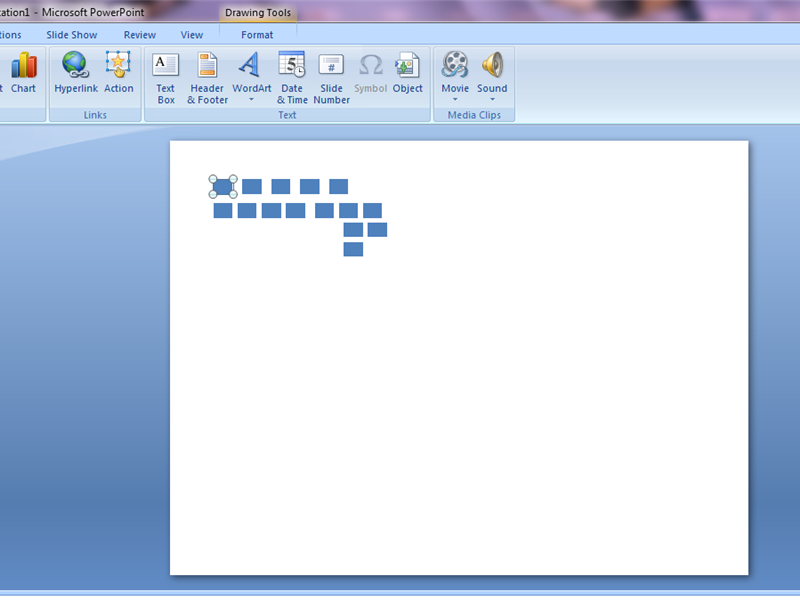Insert a Sound clip
The height and width of the screenshot is (600, 800).
click(492, 65)
